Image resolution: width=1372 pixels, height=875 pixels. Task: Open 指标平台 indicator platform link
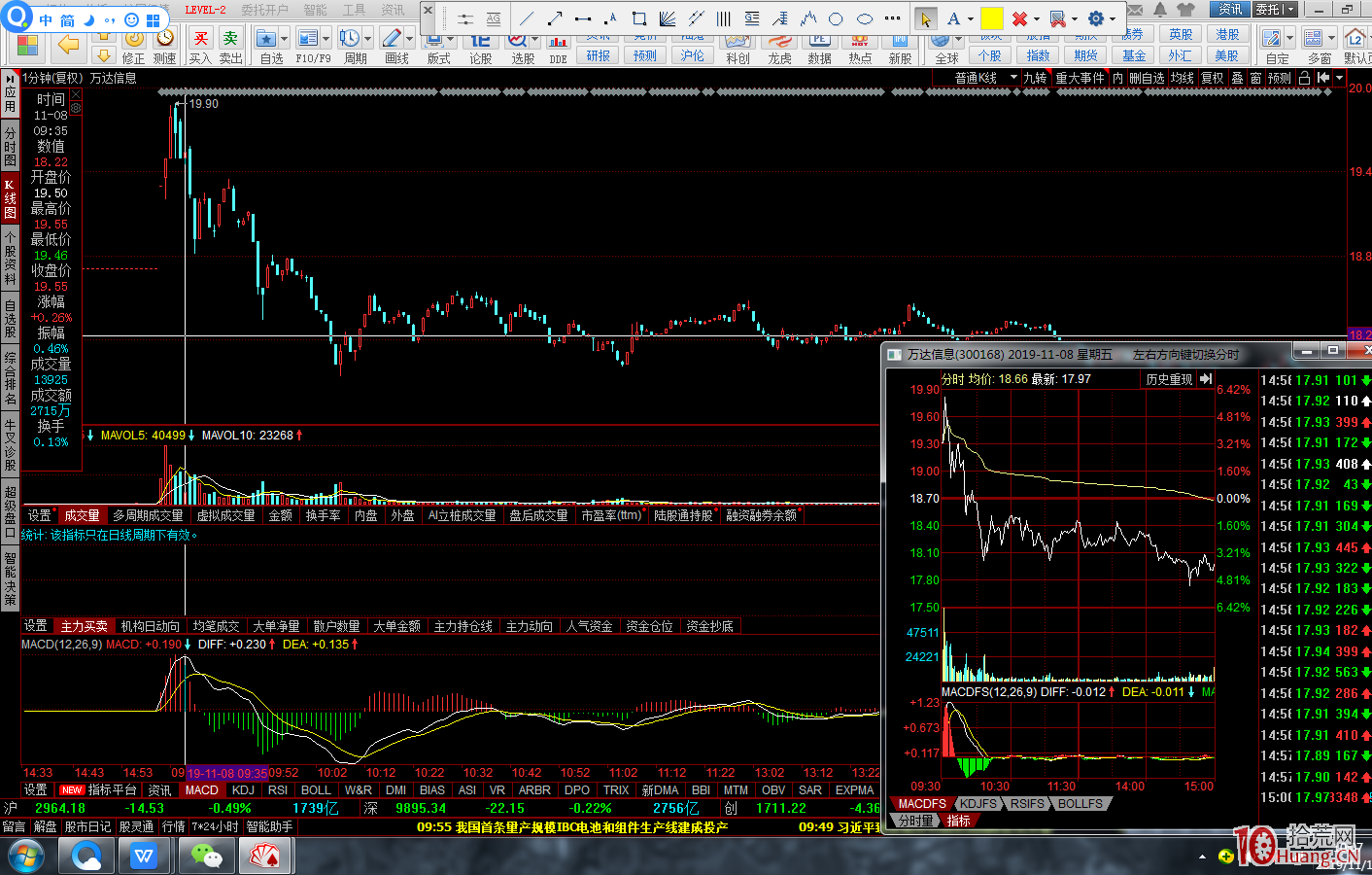112,790
